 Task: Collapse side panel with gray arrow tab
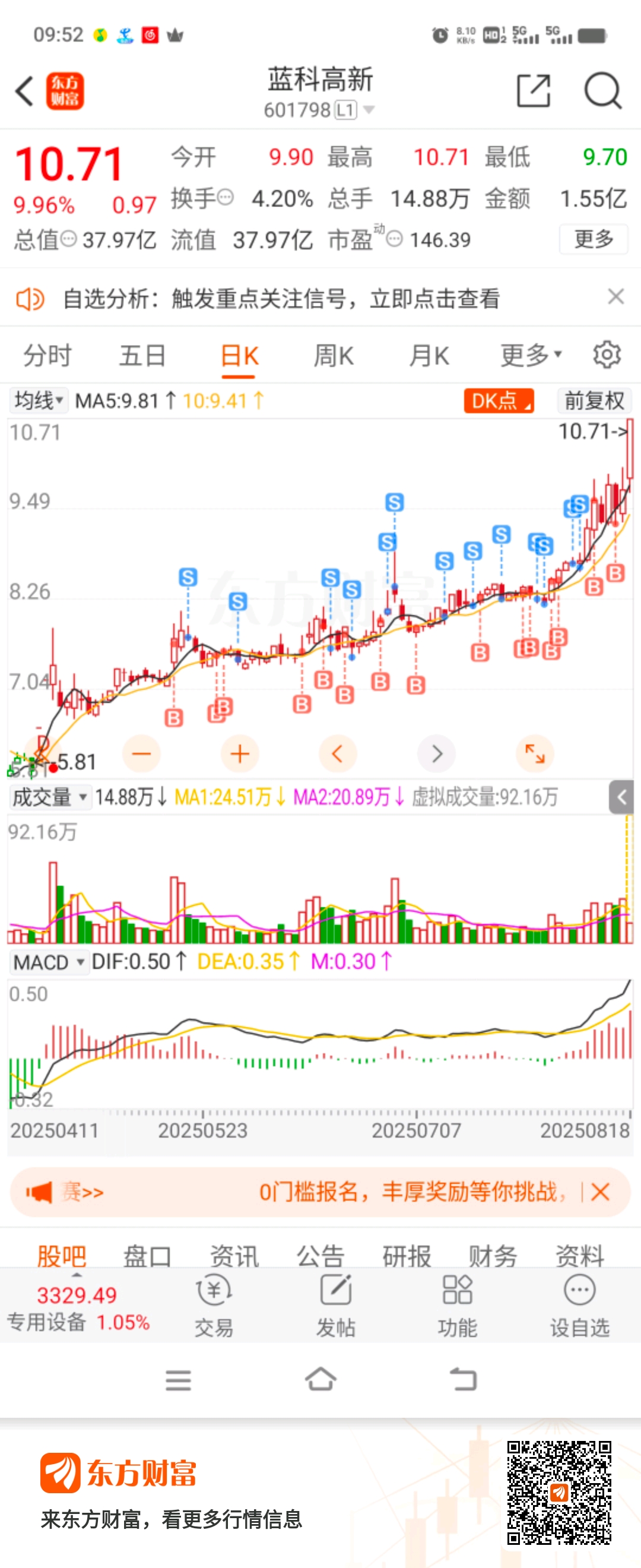(621, 797)
